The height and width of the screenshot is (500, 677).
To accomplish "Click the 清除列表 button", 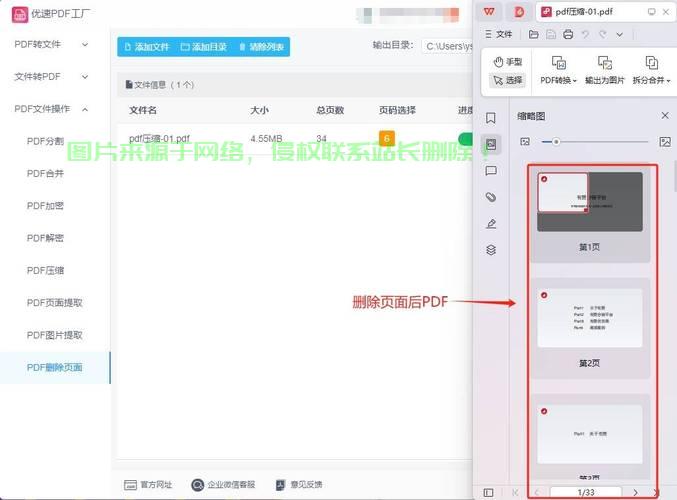I will [262, 47].
